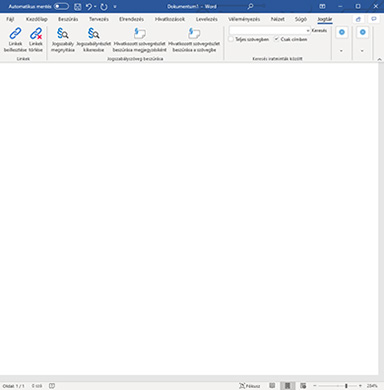Click the Fájl menu button
Image resolution: width=384 pixels, height=390 pixels.
pos(10,19)
